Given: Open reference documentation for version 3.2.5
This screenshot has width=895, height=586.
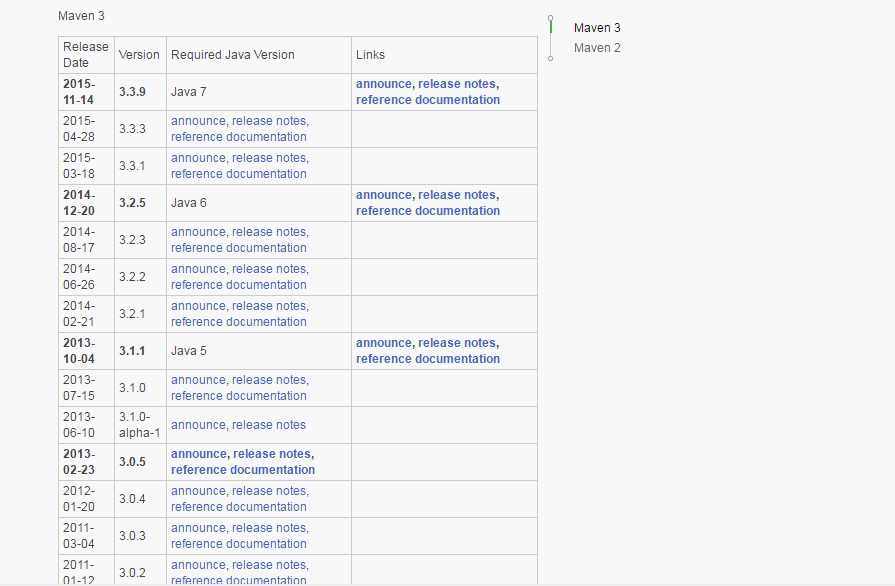Looking at the screenshot, I should [x=428, y=211].
